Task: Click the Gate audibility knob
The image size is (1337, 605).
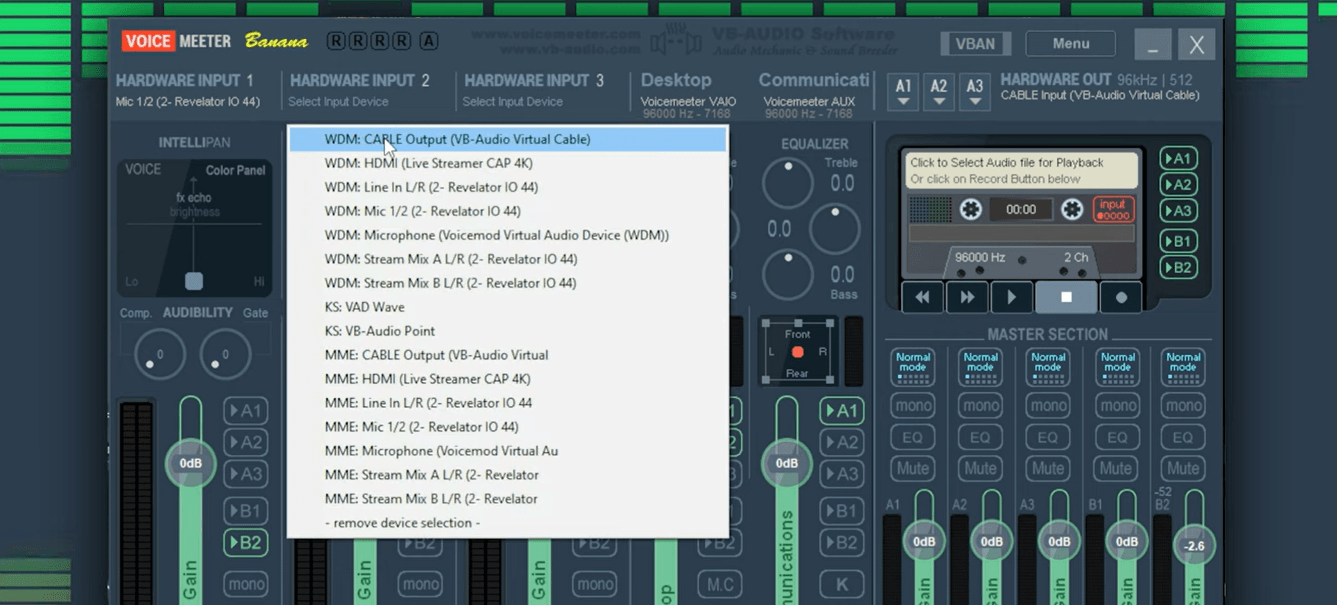Action: pyautogui.click(x=225, y=356)
